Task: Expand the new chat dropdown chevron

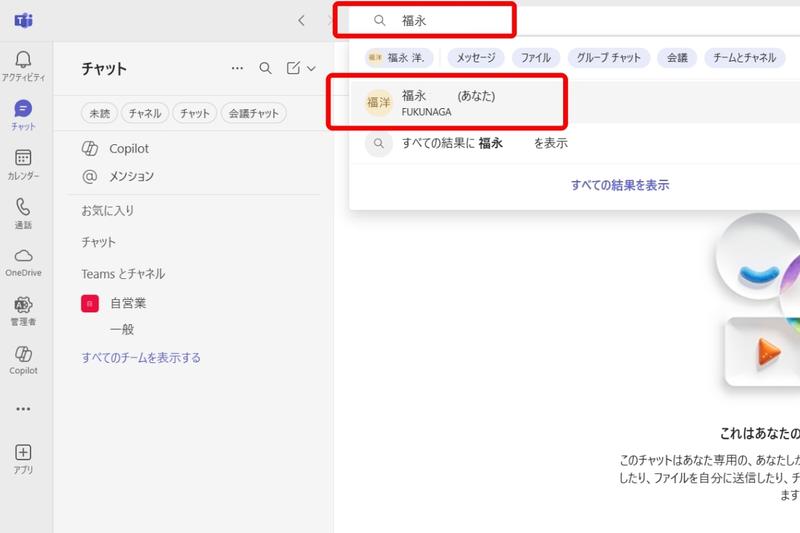Action: pyautogui.click(x=311, y=68)
